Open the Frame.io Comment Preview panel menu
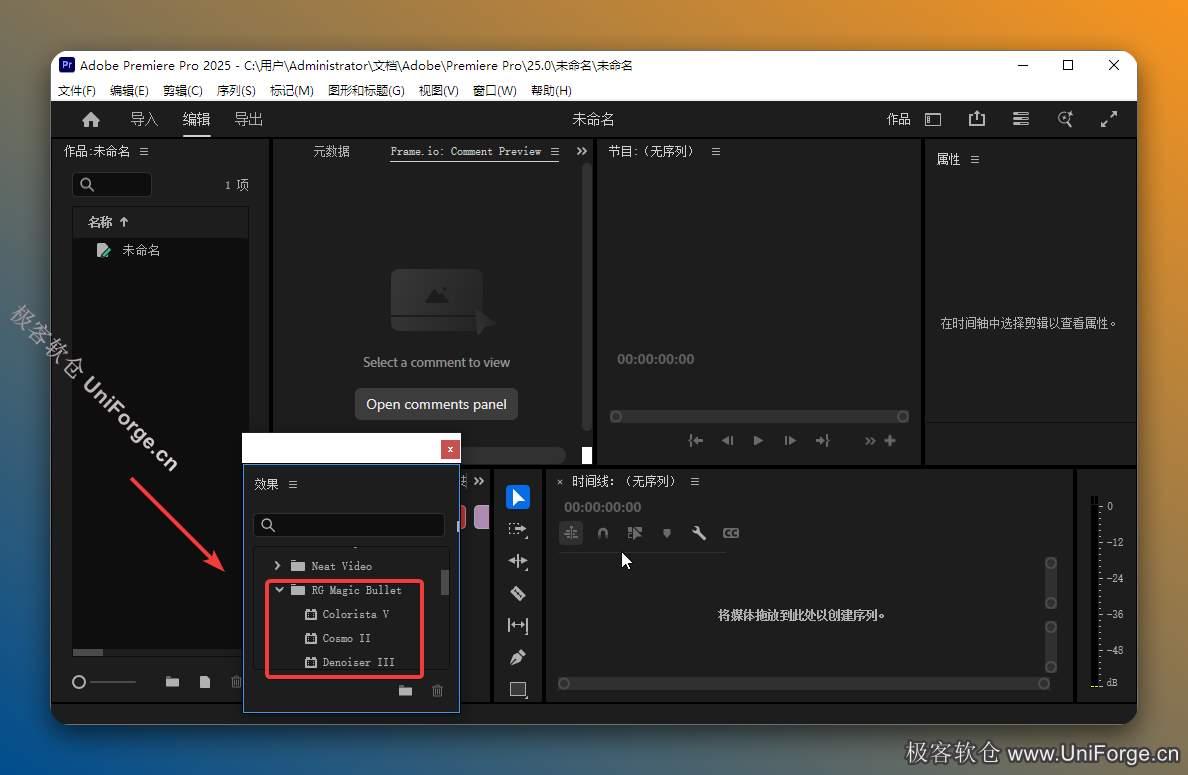Image resolution: width=1188 pixels, height=775 pixels. point(555,152)
